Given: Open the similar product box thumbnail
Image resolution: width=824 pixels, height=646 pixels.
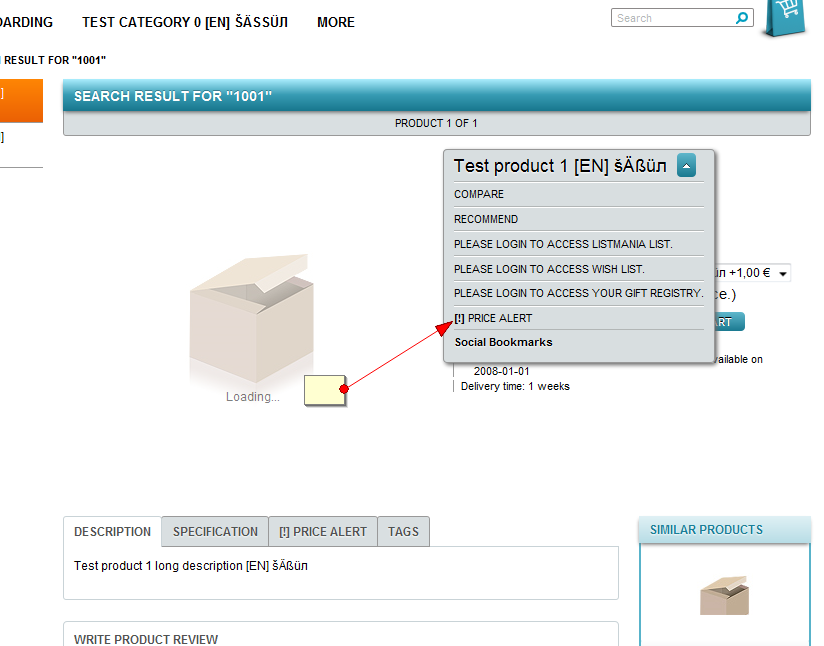Looking at the screenshot, I should [x=724, y=596].
